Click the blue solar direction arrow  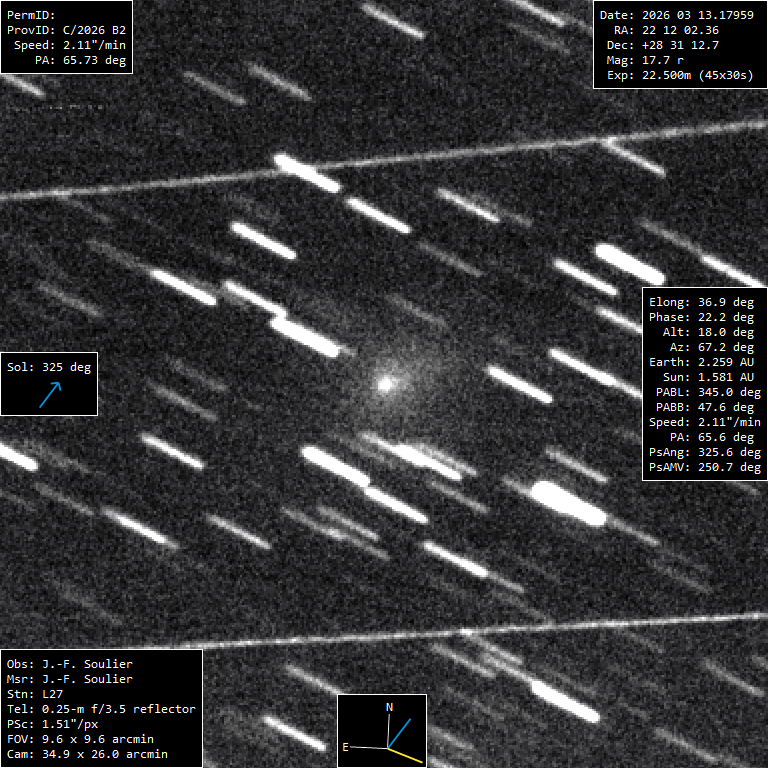[x=49, y=394]
